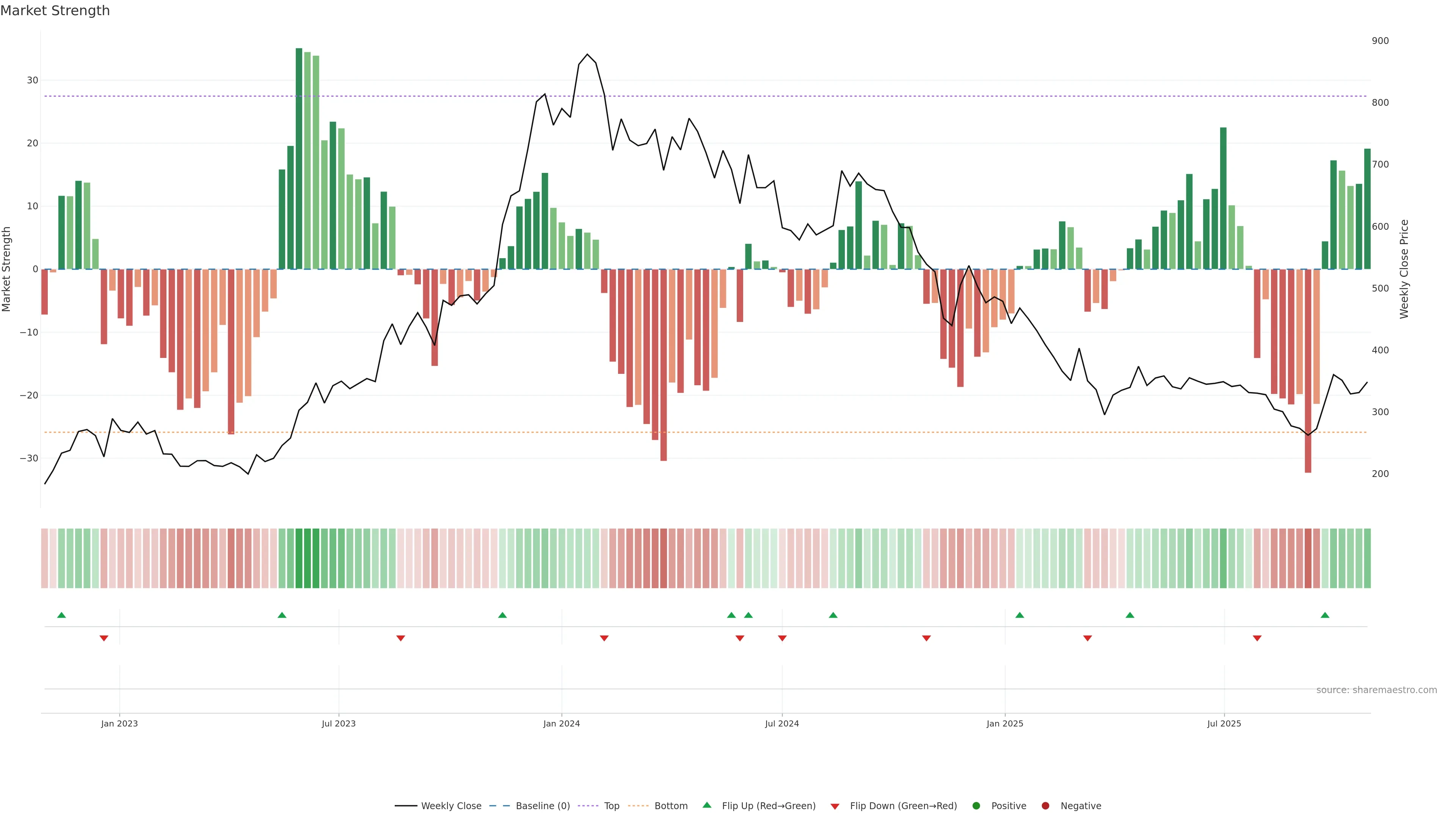1456x819 pixels.
Task: Click the source: sharemaestro.com text
Action: point(1376,690)
